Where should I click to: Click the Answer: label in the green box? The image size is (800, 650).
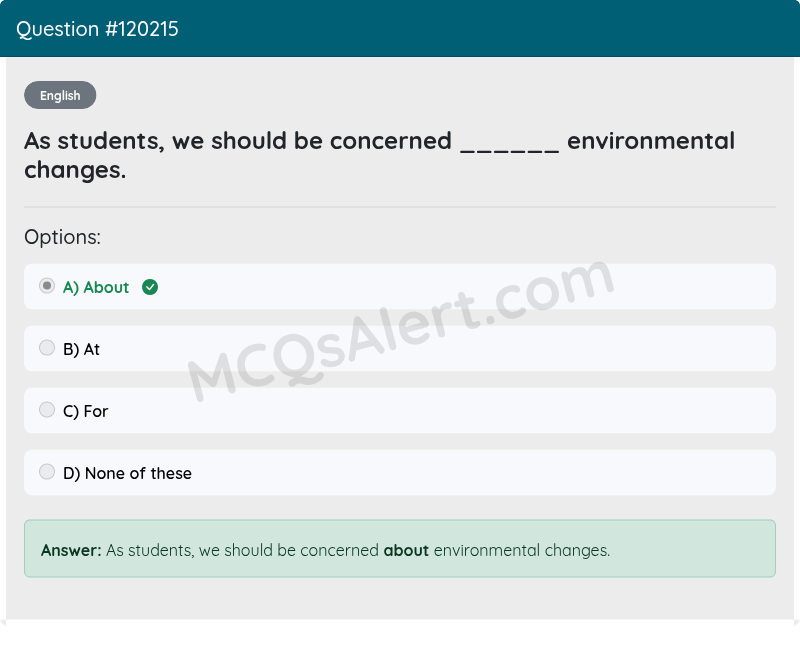pyautogui.click(x=68, y=550)
